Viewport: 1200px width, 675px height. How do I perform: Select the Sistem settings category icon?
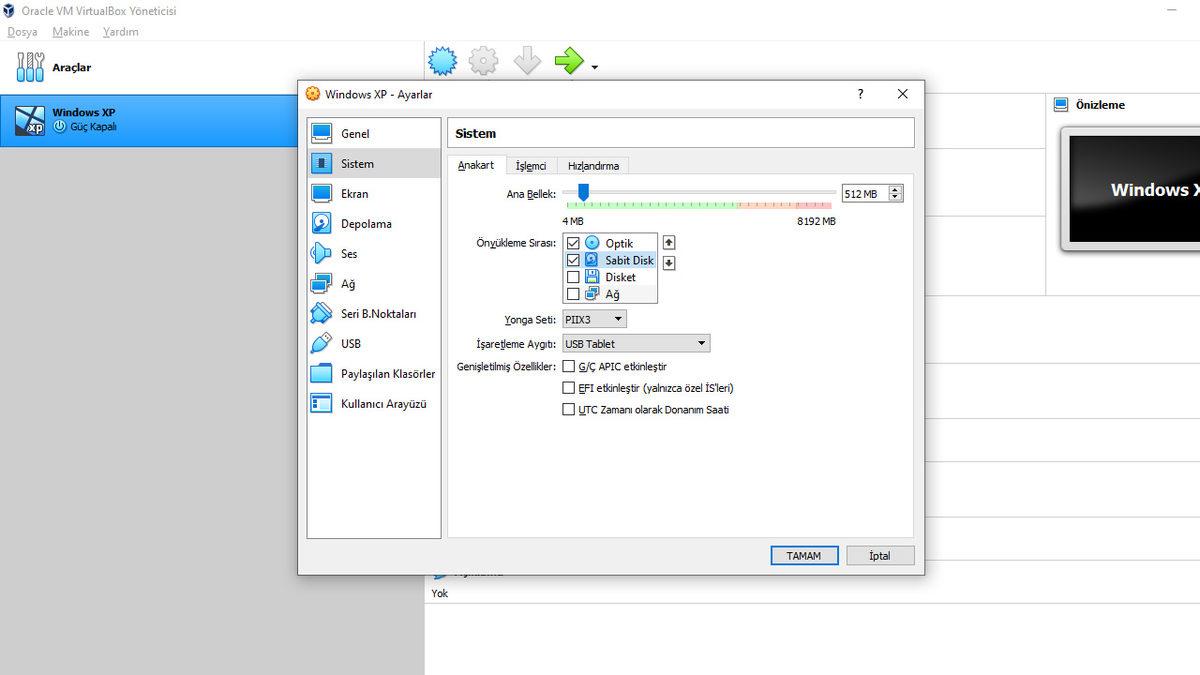[x=324, y=163]
